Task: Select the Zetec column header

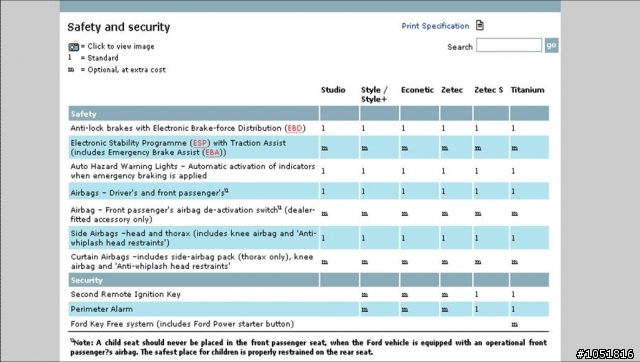Action: (x=452, y=90)
